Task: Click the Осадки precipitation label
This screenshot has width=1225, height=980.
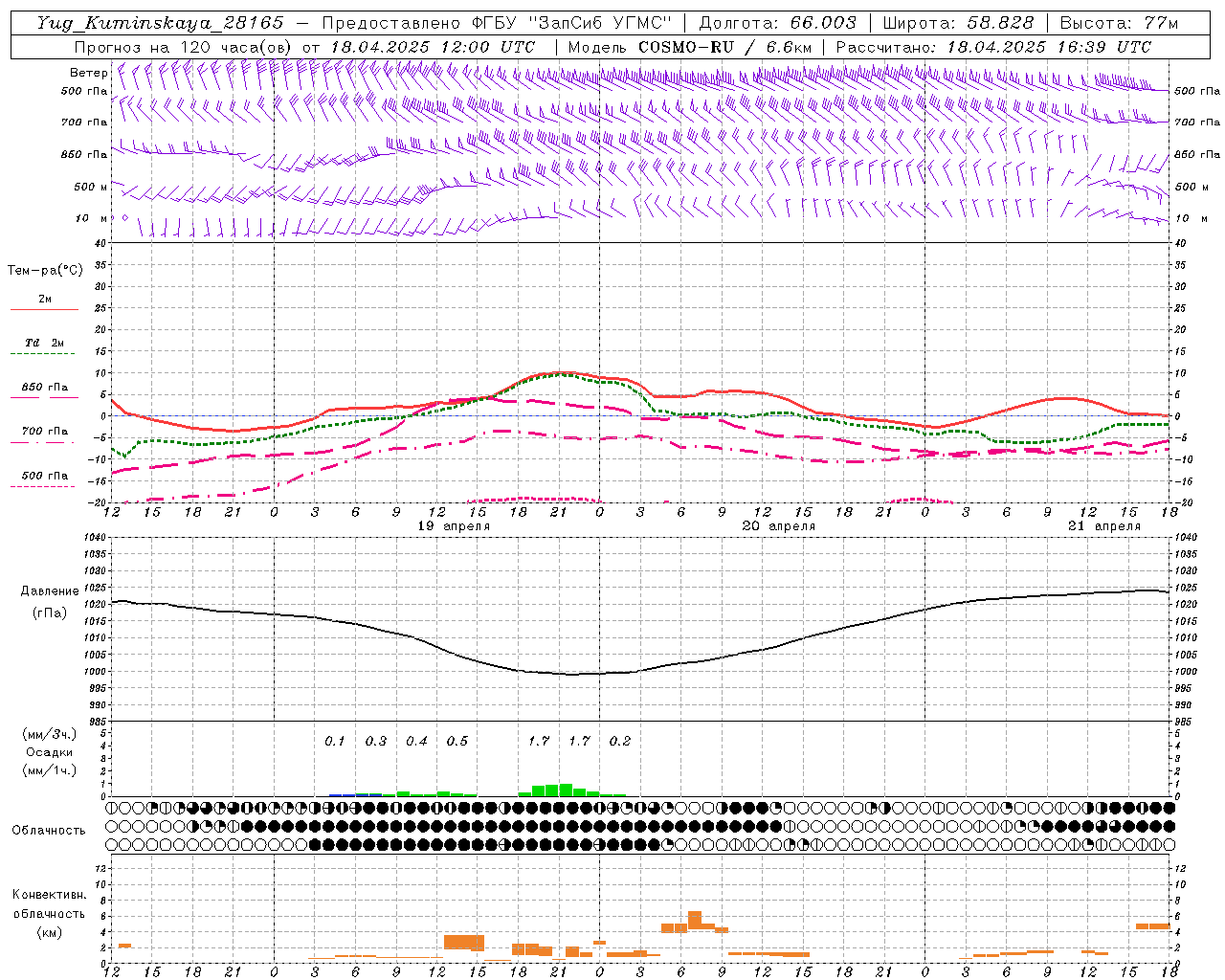Action: (x=50, y=752)
